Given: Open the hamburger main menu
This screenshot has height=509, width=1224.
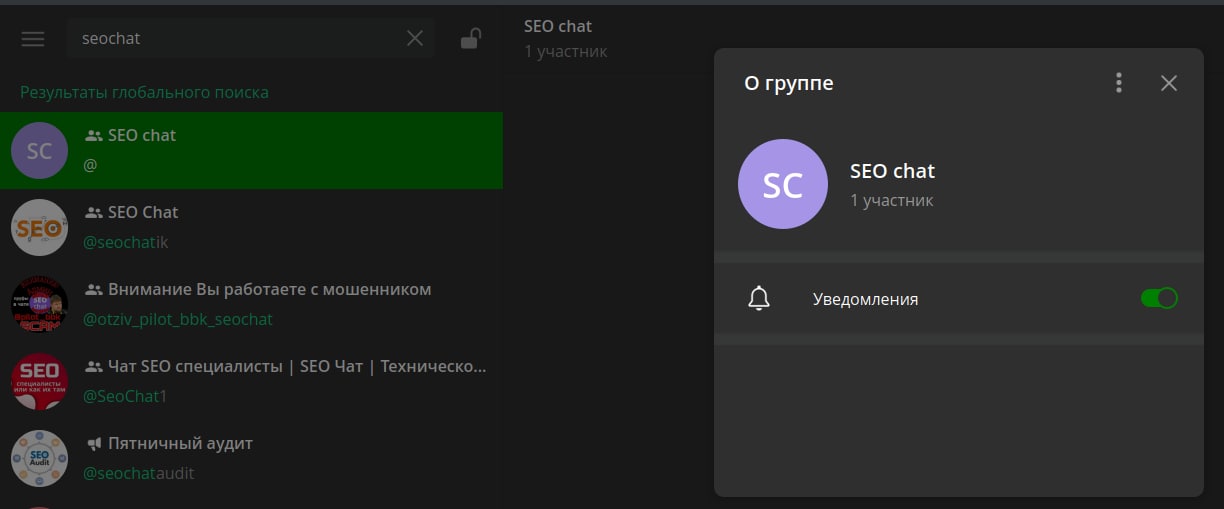Looking at the screenshot, I should click(x=33, y=39).
